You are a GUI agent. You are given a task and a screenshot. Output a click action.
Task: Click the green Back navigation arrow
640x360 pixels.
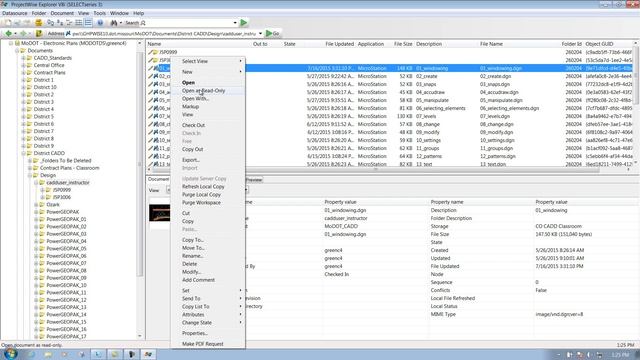pos(9,33)
